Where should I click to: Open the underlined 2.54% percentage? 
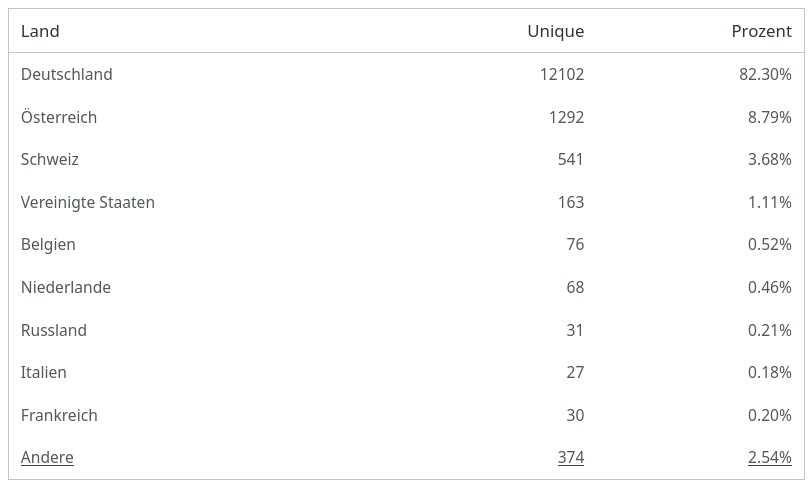pyautogui.click(x=770, y=458)
